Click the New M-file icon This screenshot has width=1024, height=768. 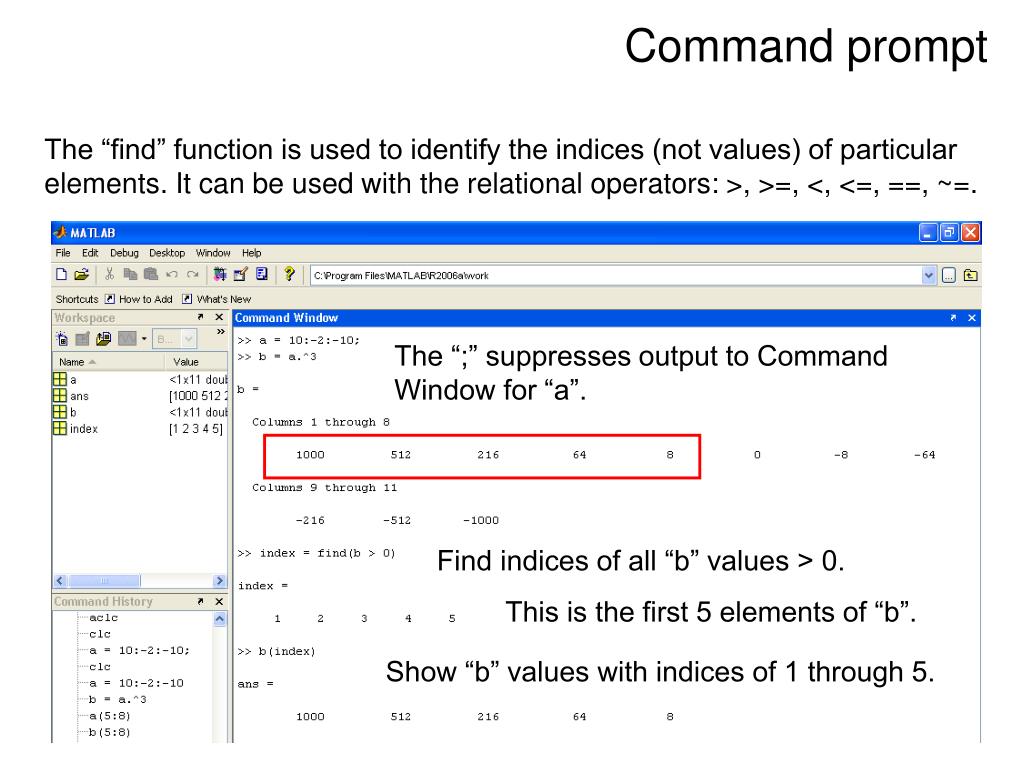61,275
